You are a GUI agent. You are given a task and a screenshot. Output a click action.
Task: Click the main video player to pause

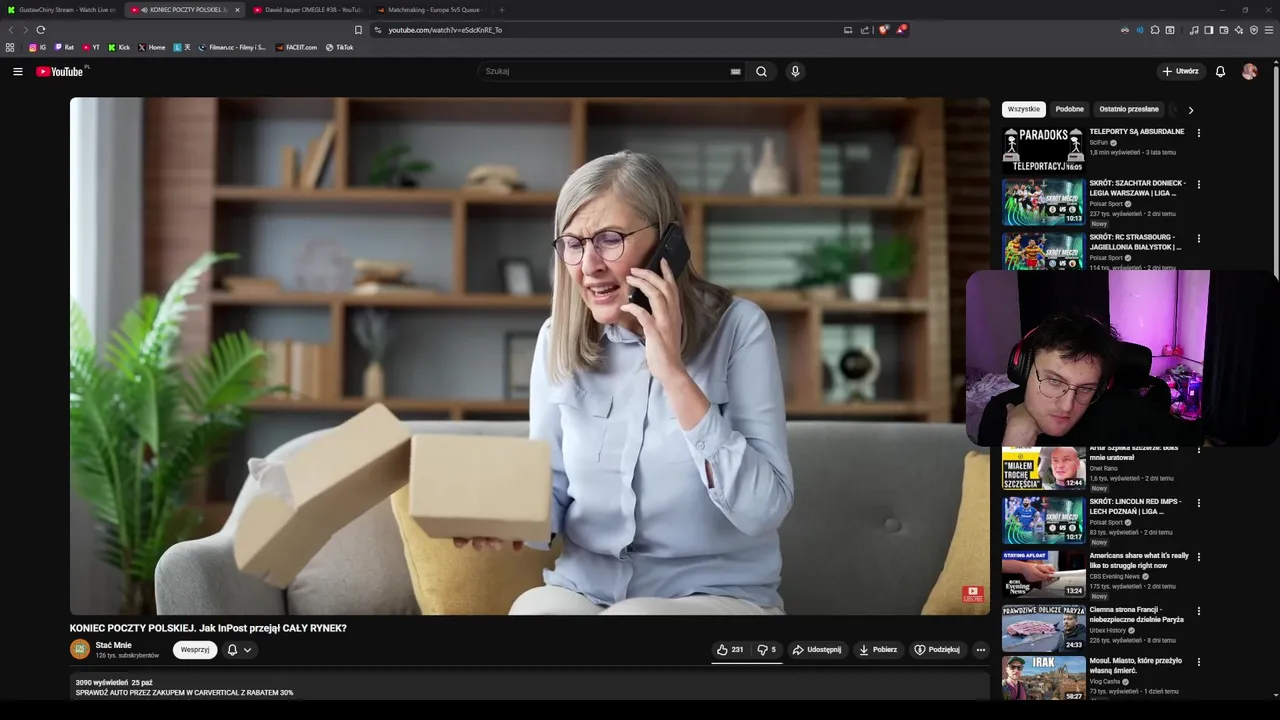pyautogui.click(x=529, y=356)
